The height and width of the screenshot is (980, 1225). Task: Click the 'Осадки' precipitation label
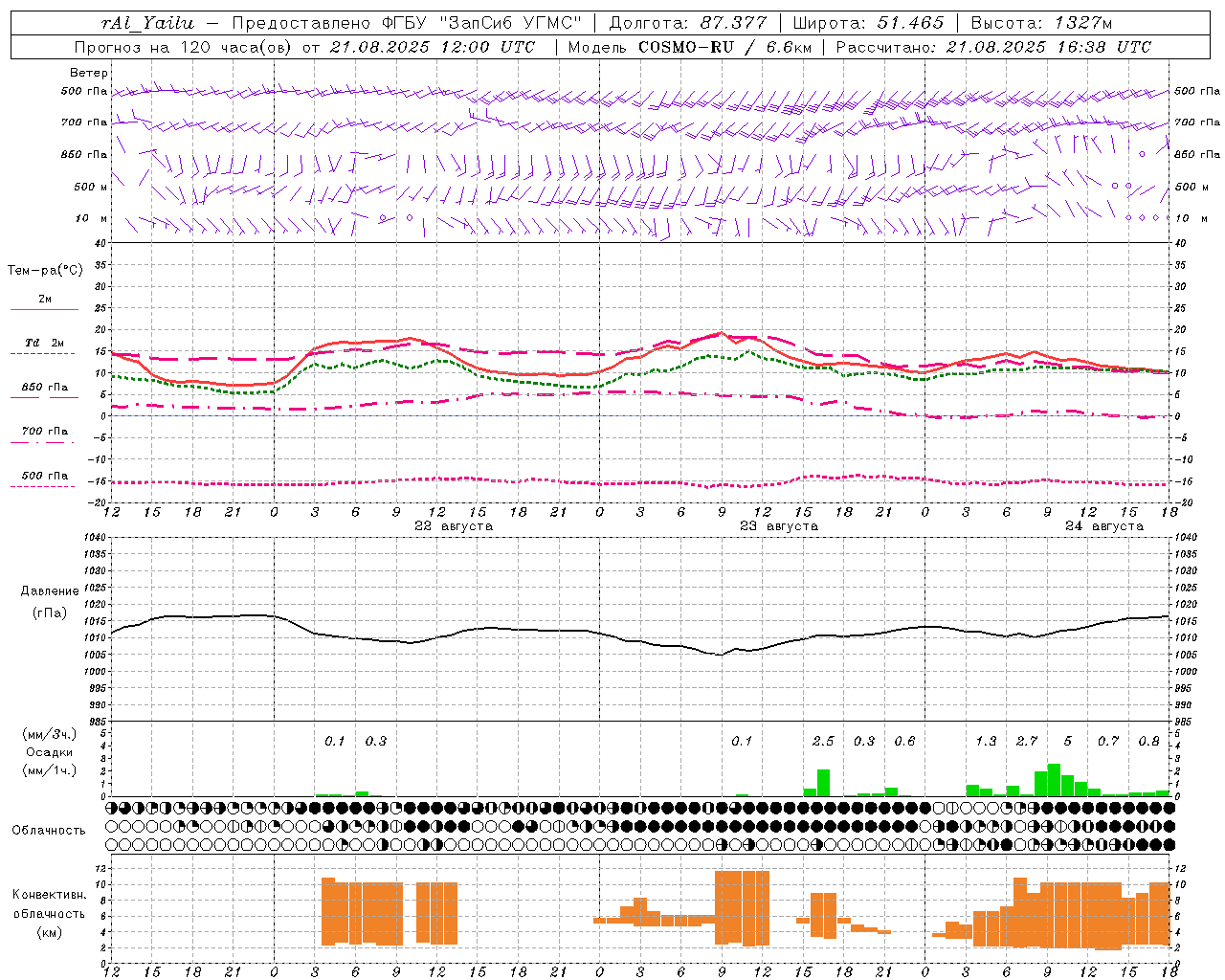point(50,752)
